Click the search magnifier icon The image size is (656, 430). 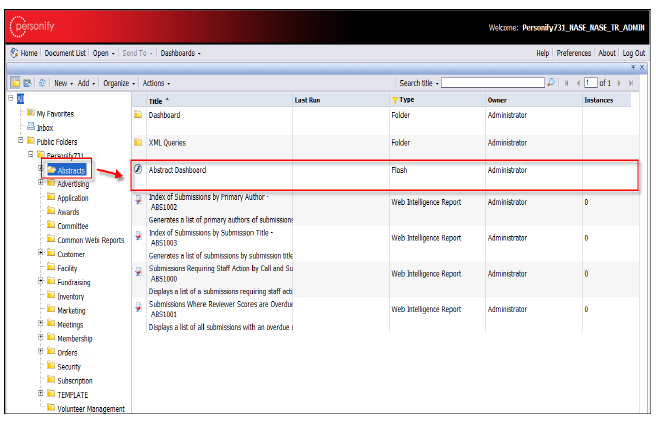point(551,83)
